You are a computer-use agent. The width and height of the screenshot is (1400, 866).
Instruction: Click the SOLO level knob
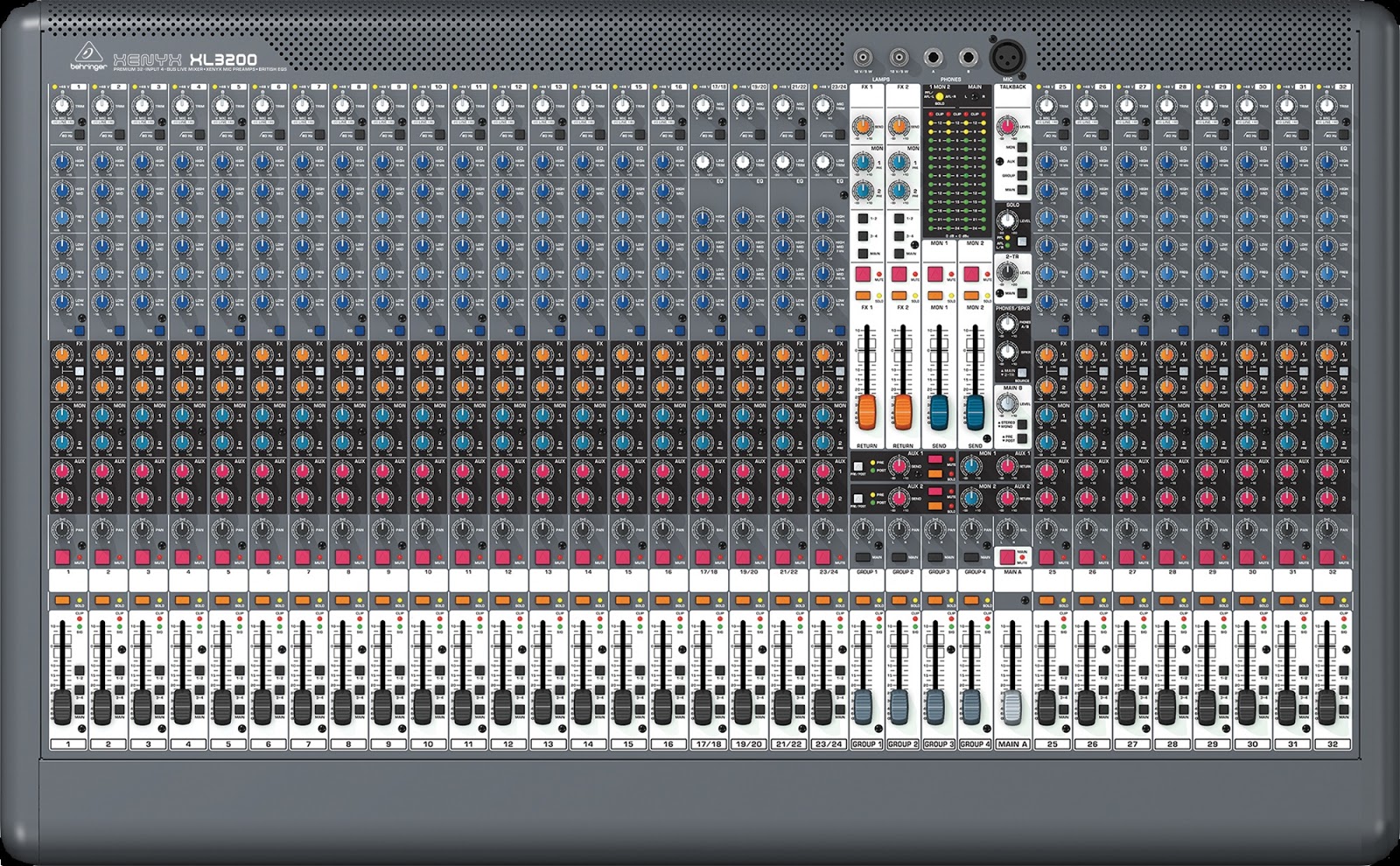(1007, 220)
